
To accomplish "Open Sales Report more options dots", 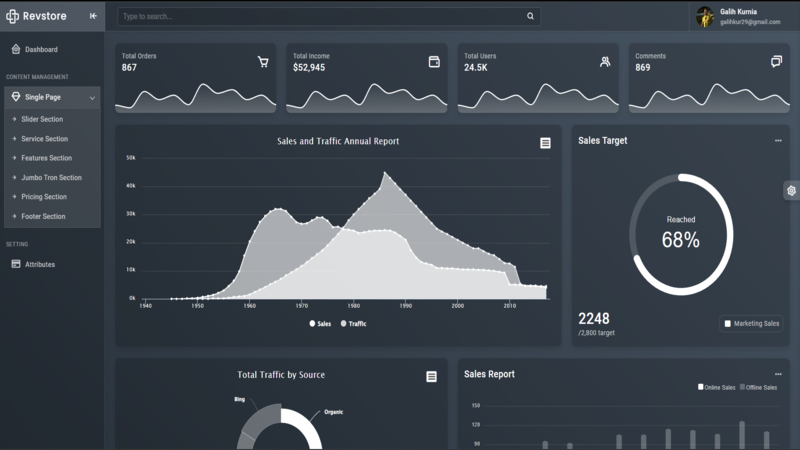I will pyautogui.click(x=778, y=374).
